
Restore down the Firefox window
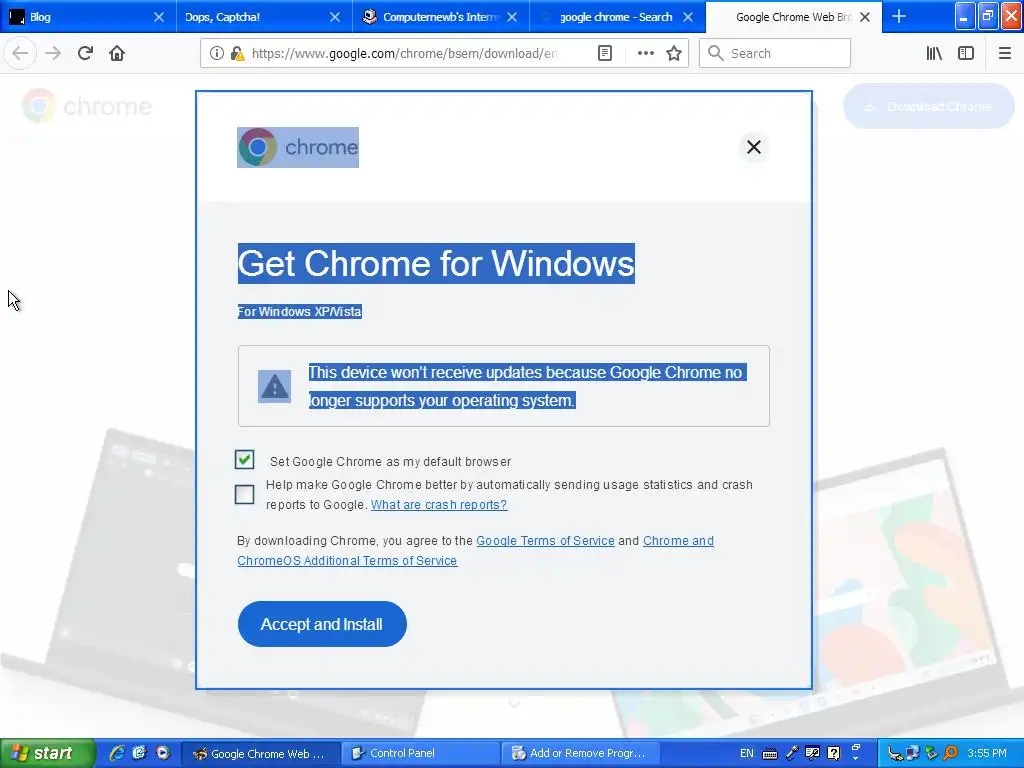click(x=988, y=16)
